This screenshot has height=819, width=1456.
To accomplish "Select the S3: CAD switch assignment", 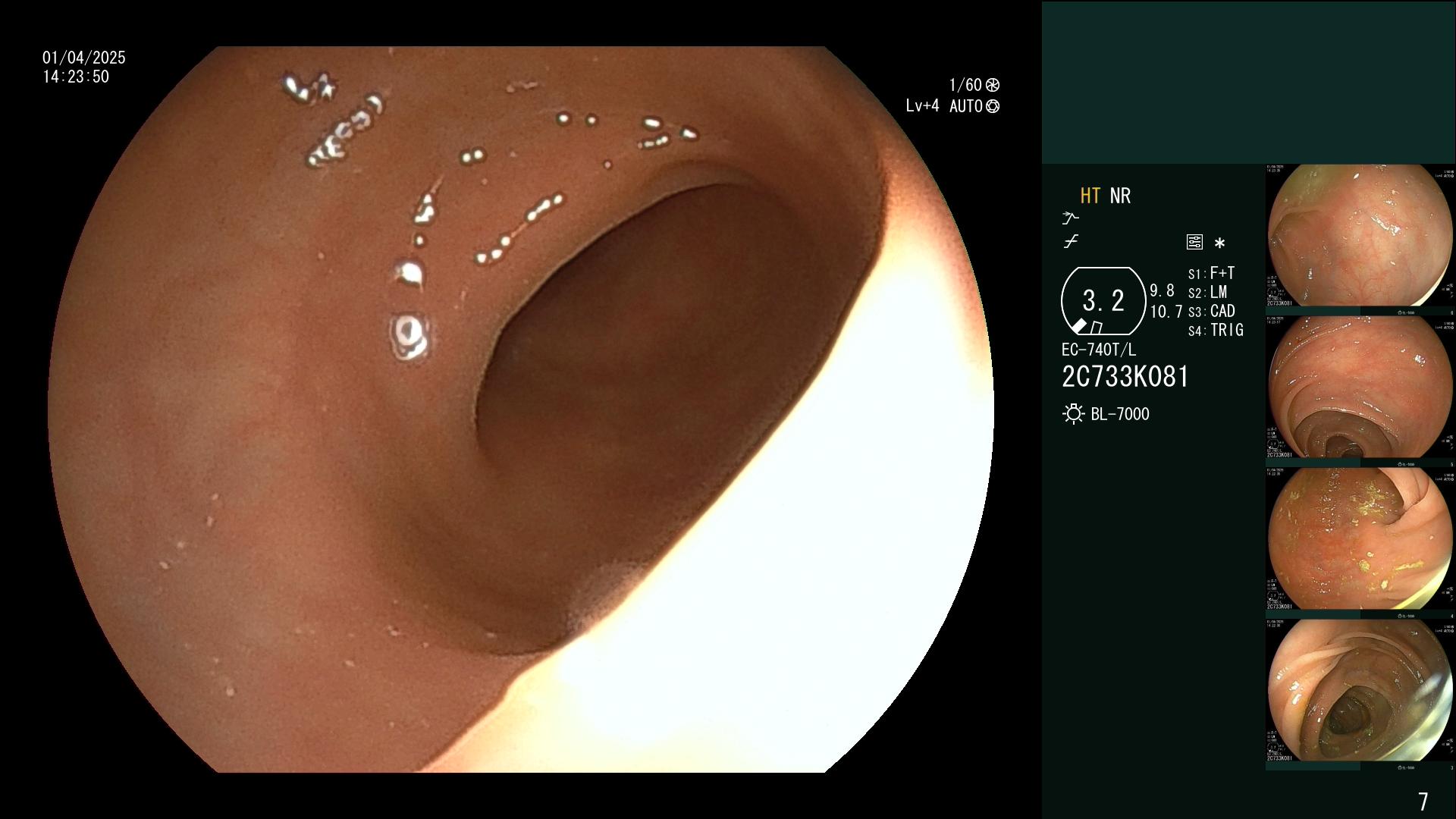I will [1212, 311].
